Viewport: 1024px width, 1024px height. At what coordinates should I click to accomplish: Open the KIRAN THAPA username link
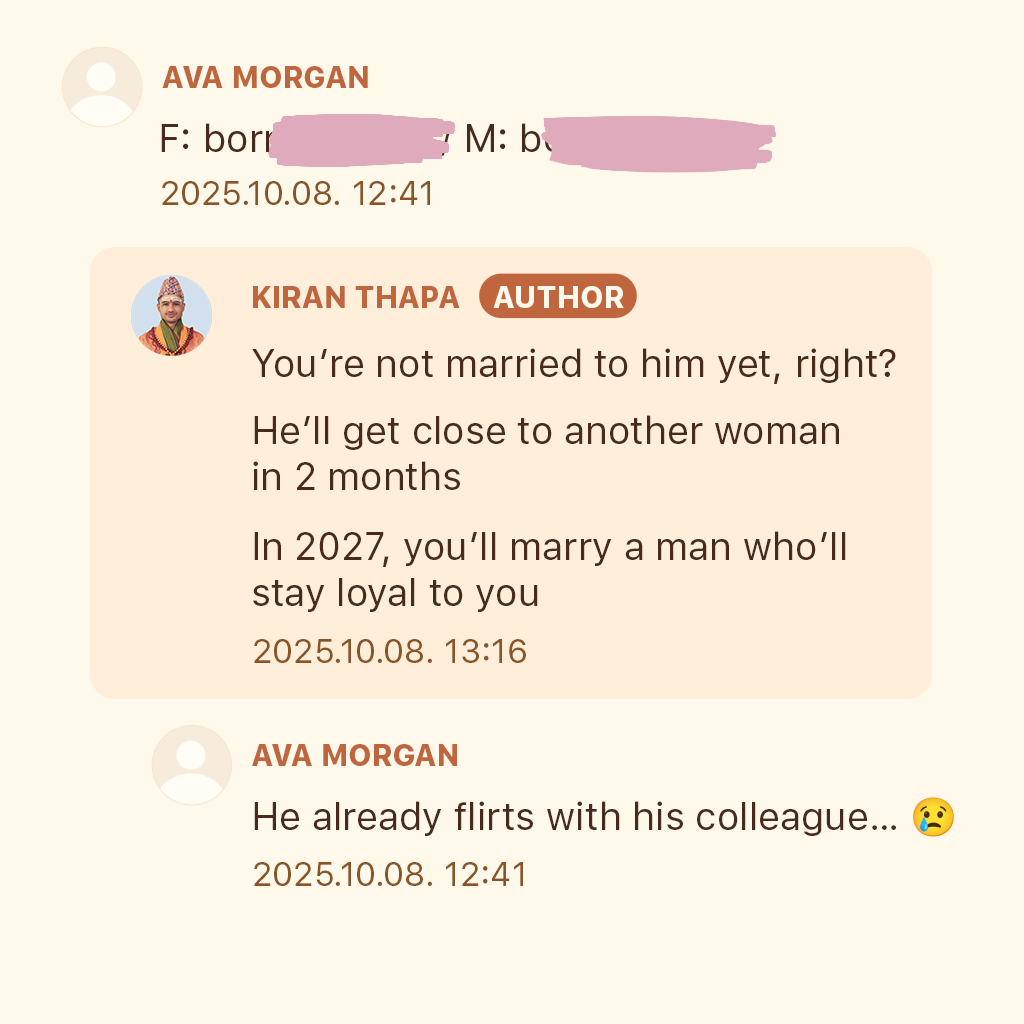pos(355,297)
